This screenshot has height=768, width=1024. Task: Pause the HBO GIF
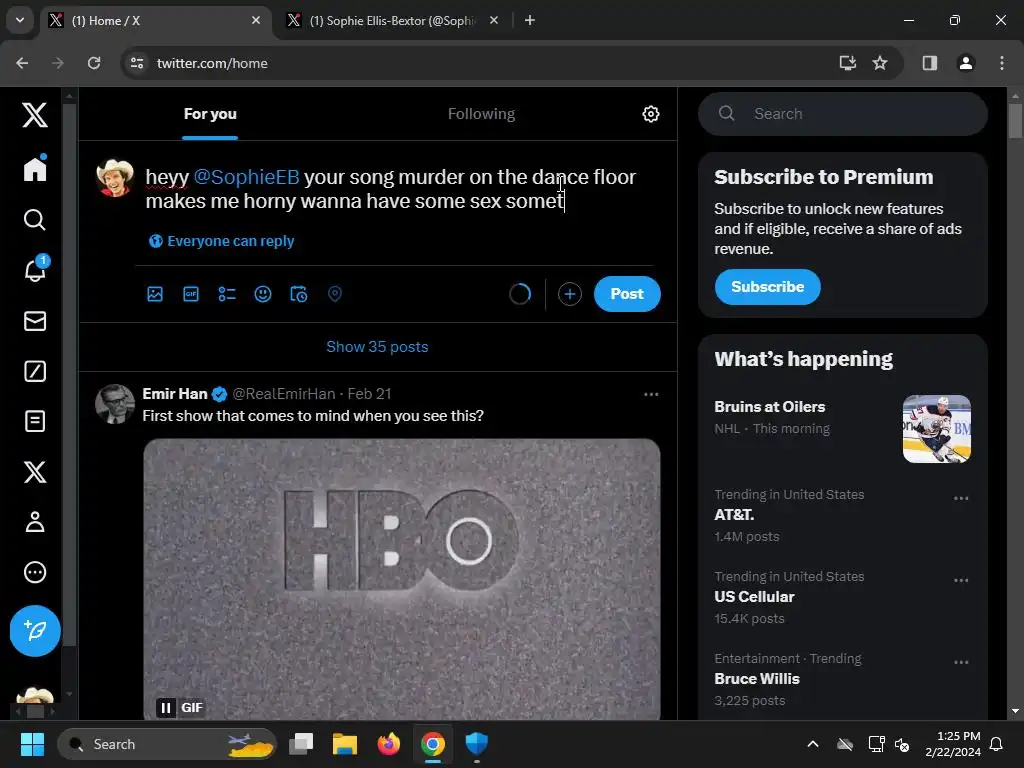point(166,707)
